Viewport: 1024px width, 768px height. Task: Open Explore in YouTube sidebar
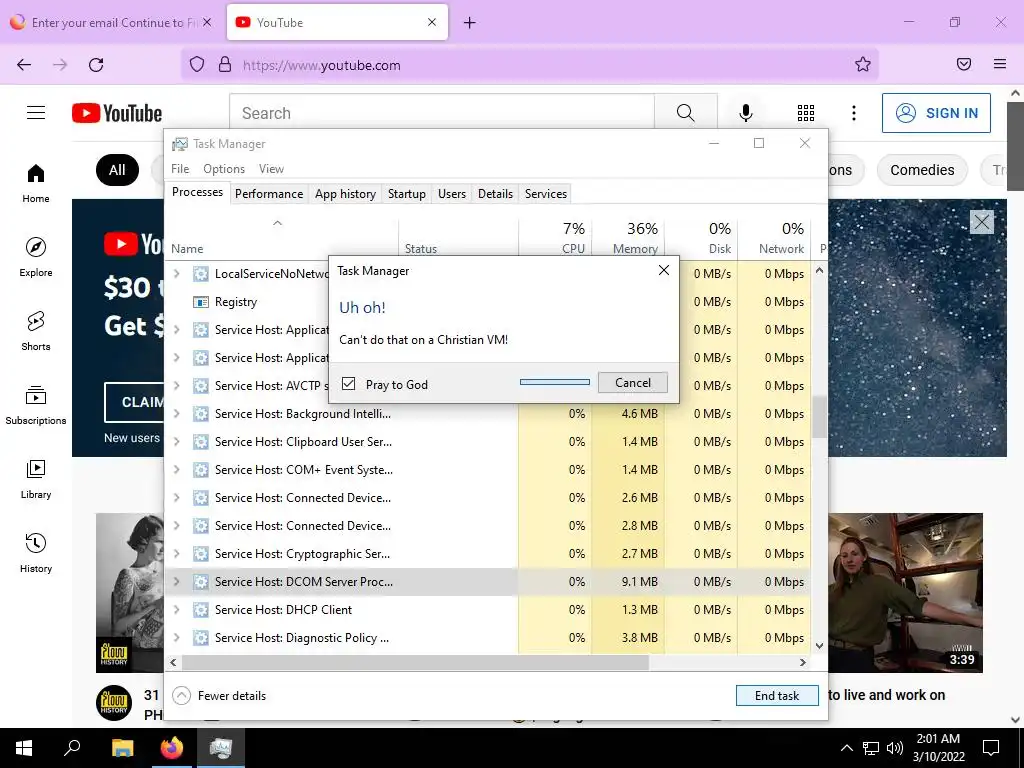coord(36,257)
